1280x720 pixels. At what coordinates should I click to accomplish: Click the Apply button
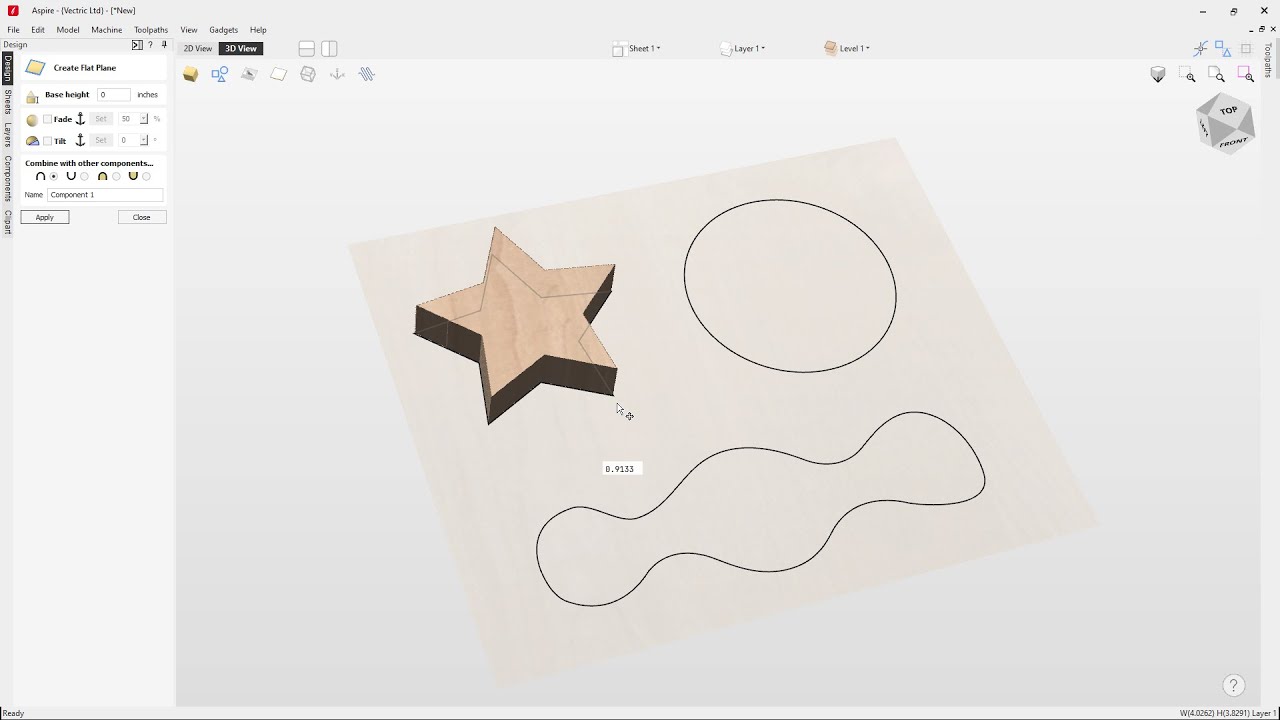pos(45,217)
